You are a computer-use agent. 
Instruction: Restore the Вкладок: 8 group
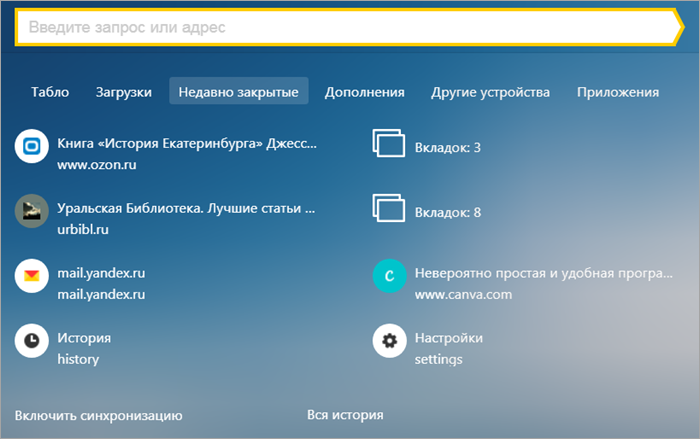(x=448, y=212)
